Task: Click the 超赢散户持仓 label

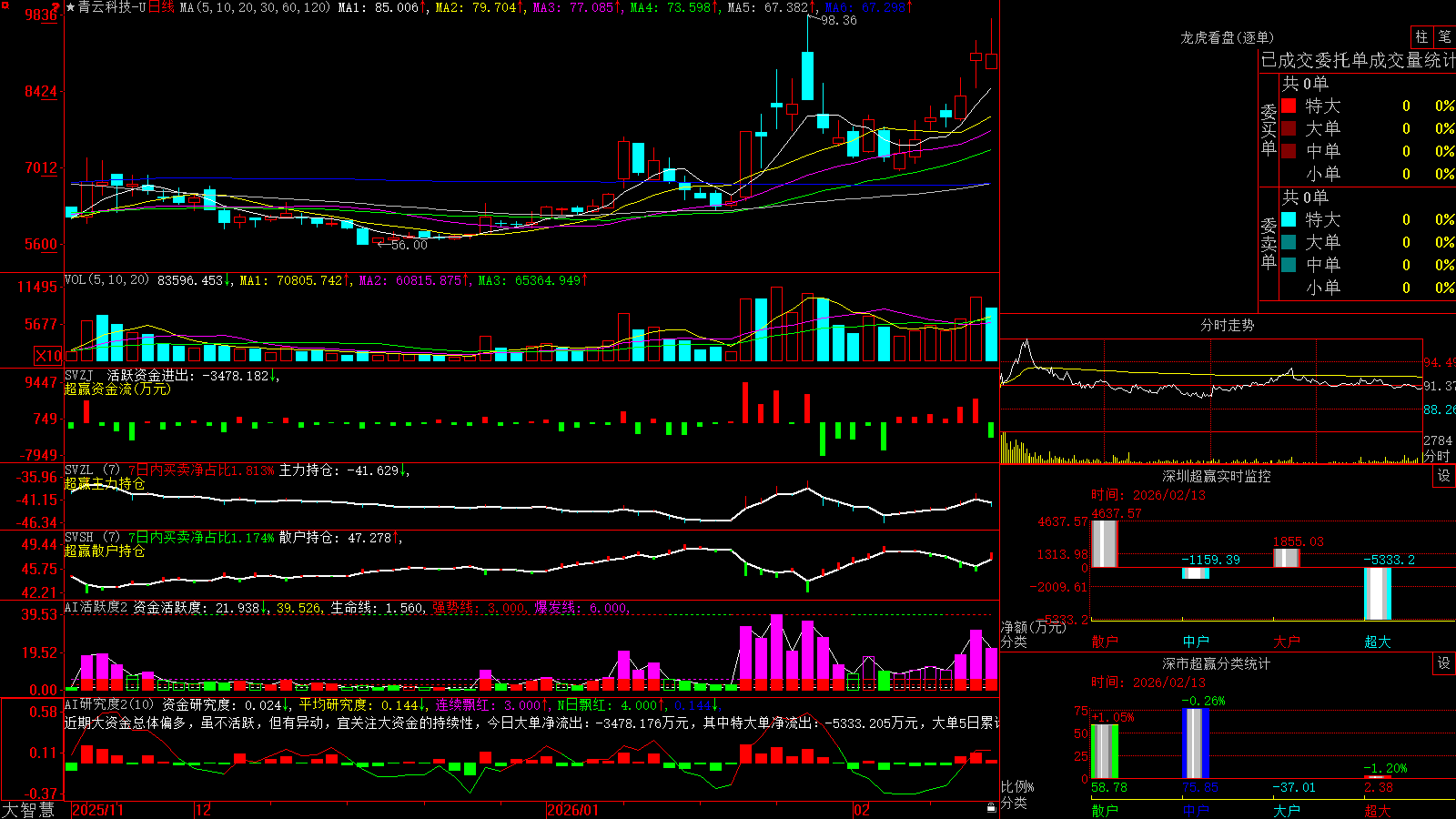Action: [x=105, y=551]
